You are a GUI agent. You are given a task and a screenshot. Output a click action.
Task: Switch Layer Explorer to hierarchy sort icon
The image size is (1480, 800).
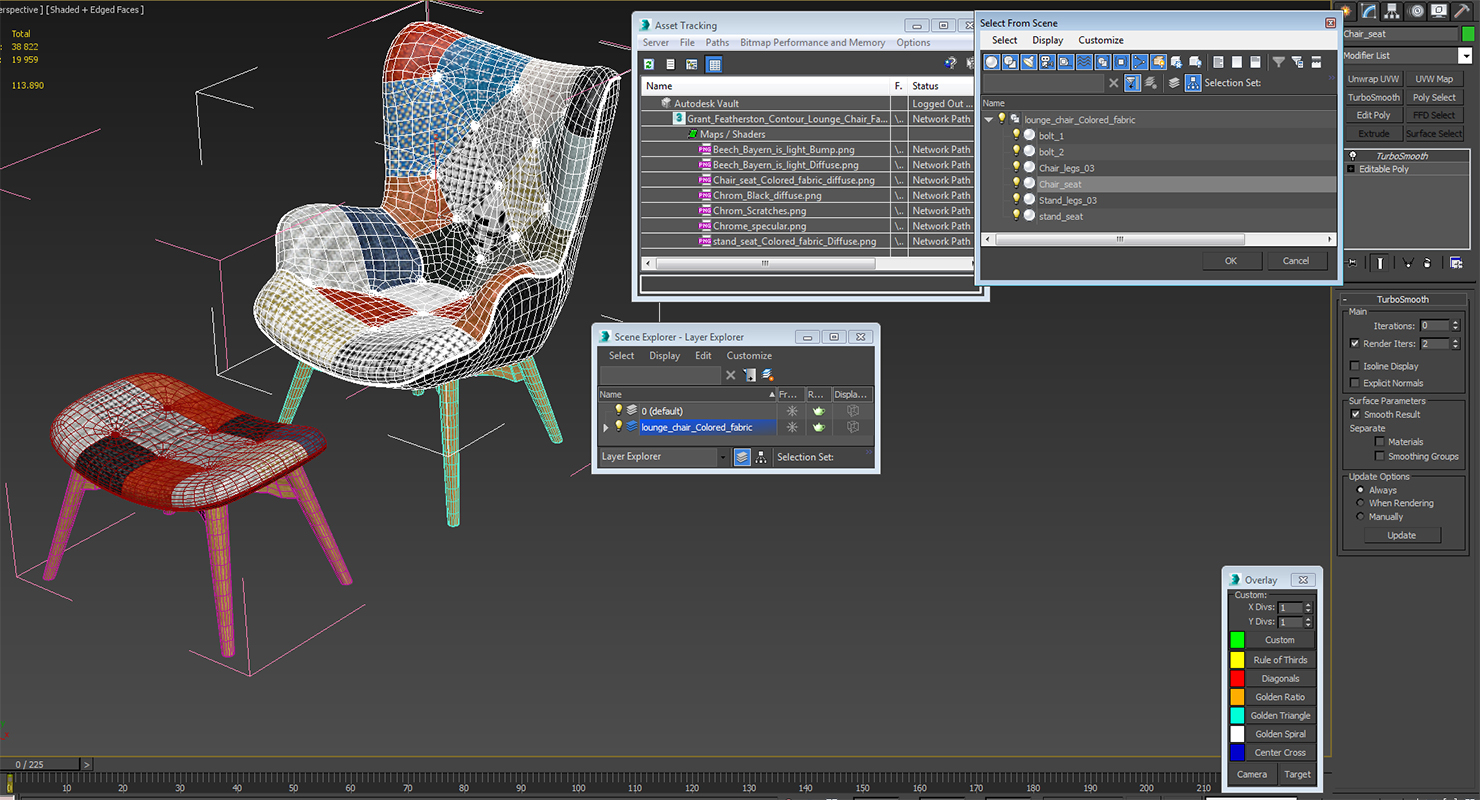coord(761,457)
